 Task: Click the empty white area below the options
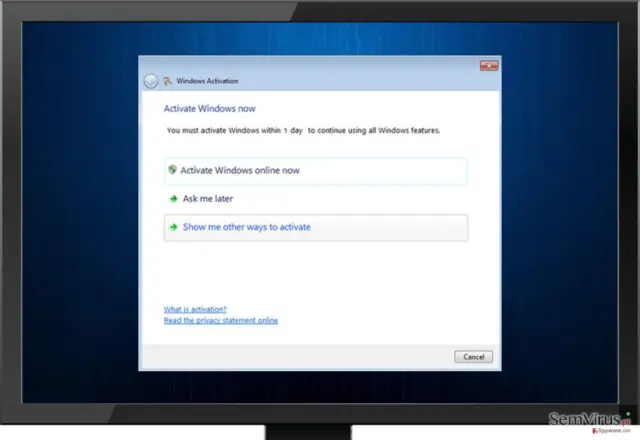click(x=316, y=271)
